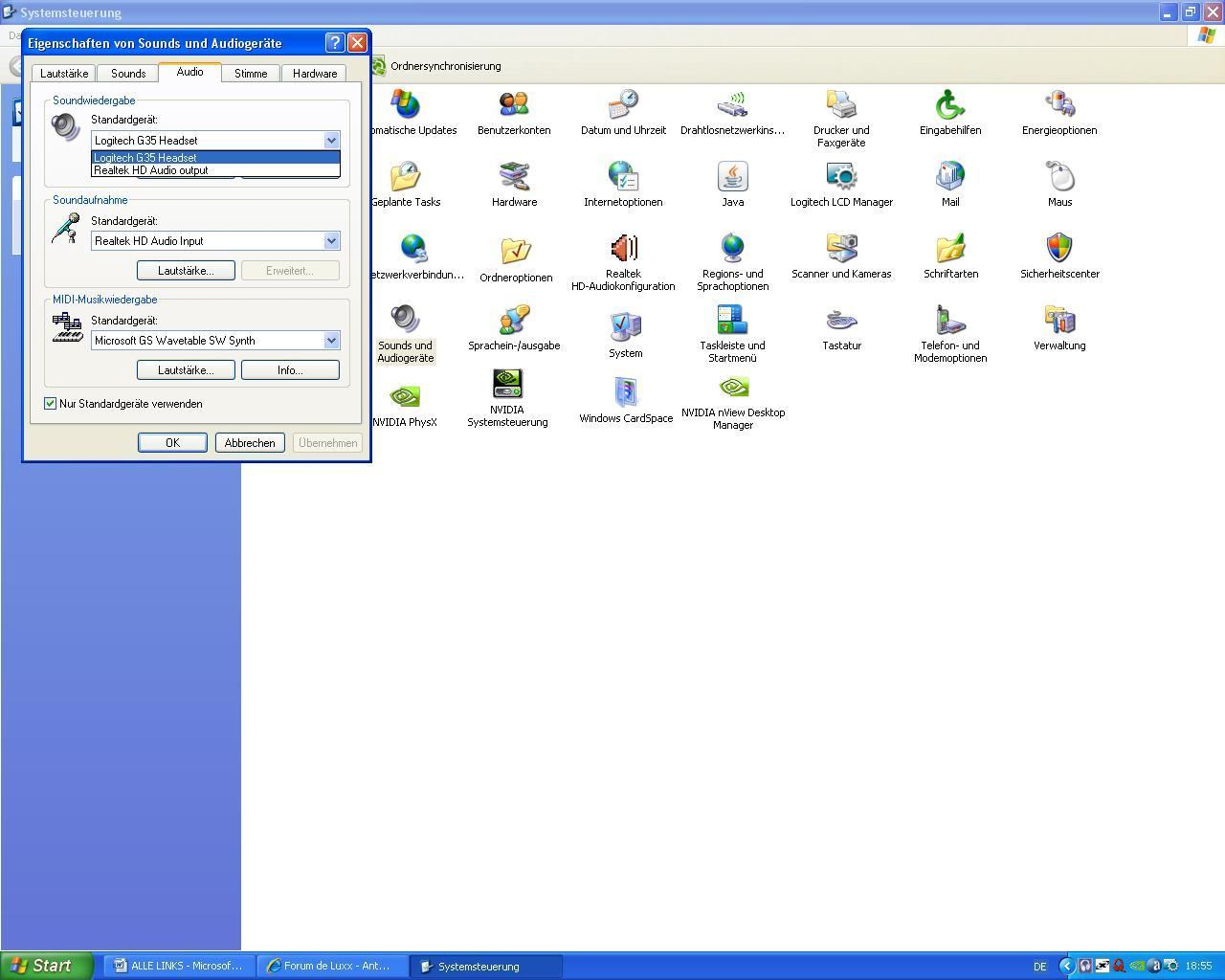Open Realtek HD-Audiokonfiguration icon
This screenshot has height=980, width=1225.
623,262
